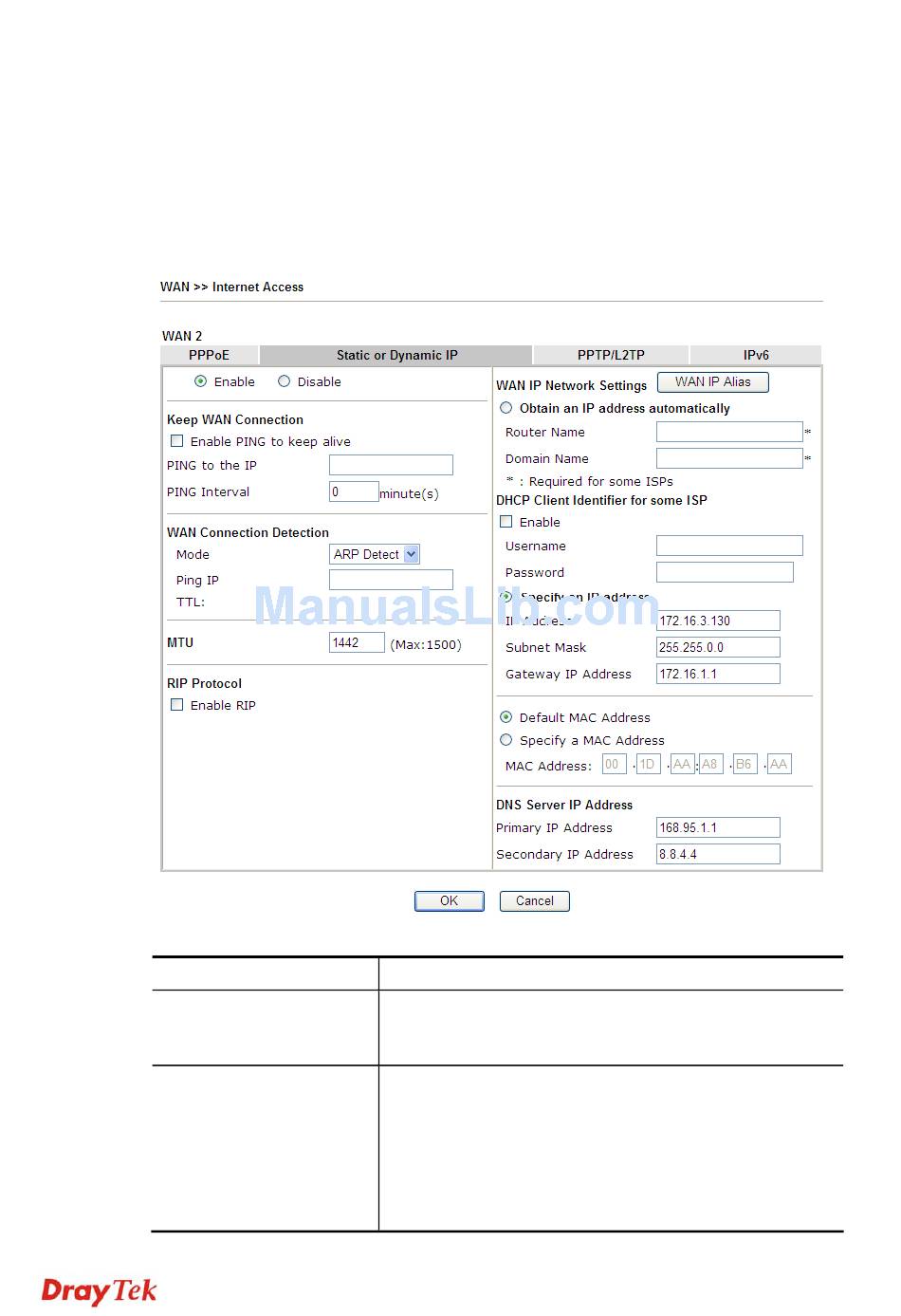Select the IPv6 tab
901x1316 pixels.
(x=756, y=355)
